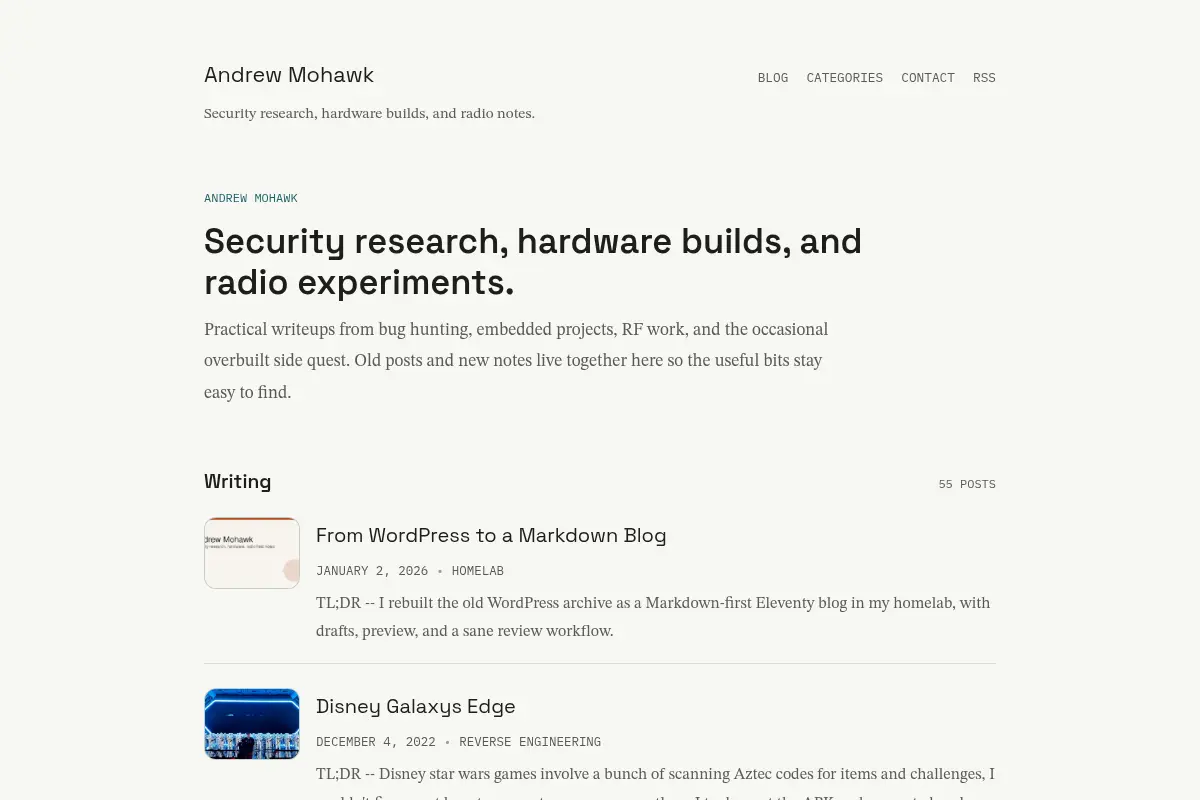The height and width of the screenshot is (800, 1200).
Task: Open 'From WordPress to a Markdown Blog' title
Action: coord(491,535)
